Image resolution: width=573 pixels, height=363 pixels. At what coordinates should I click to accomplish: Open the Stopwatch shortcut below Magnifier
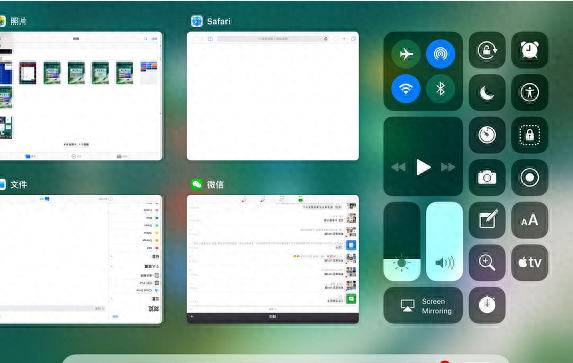point(487,305)
